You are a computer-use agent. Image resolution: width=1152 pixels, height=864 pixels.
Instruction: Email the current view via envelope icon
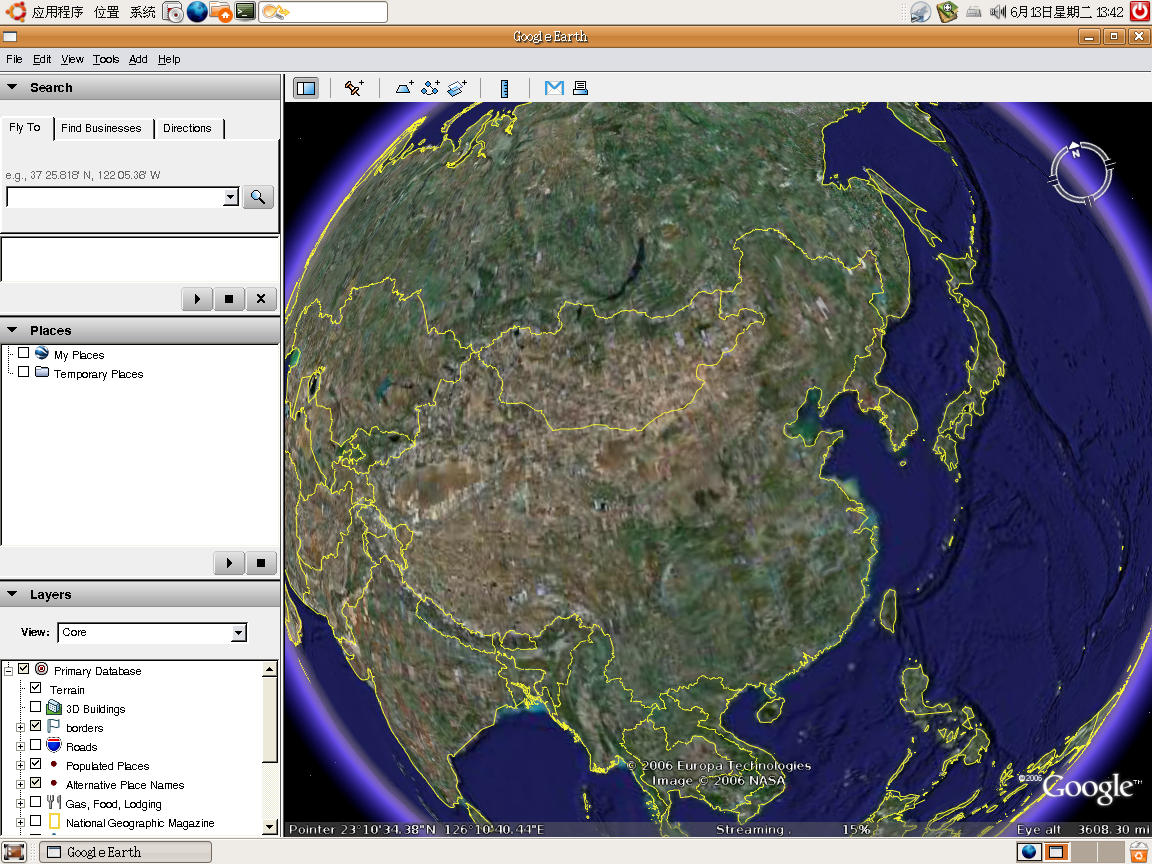point(554,88)
